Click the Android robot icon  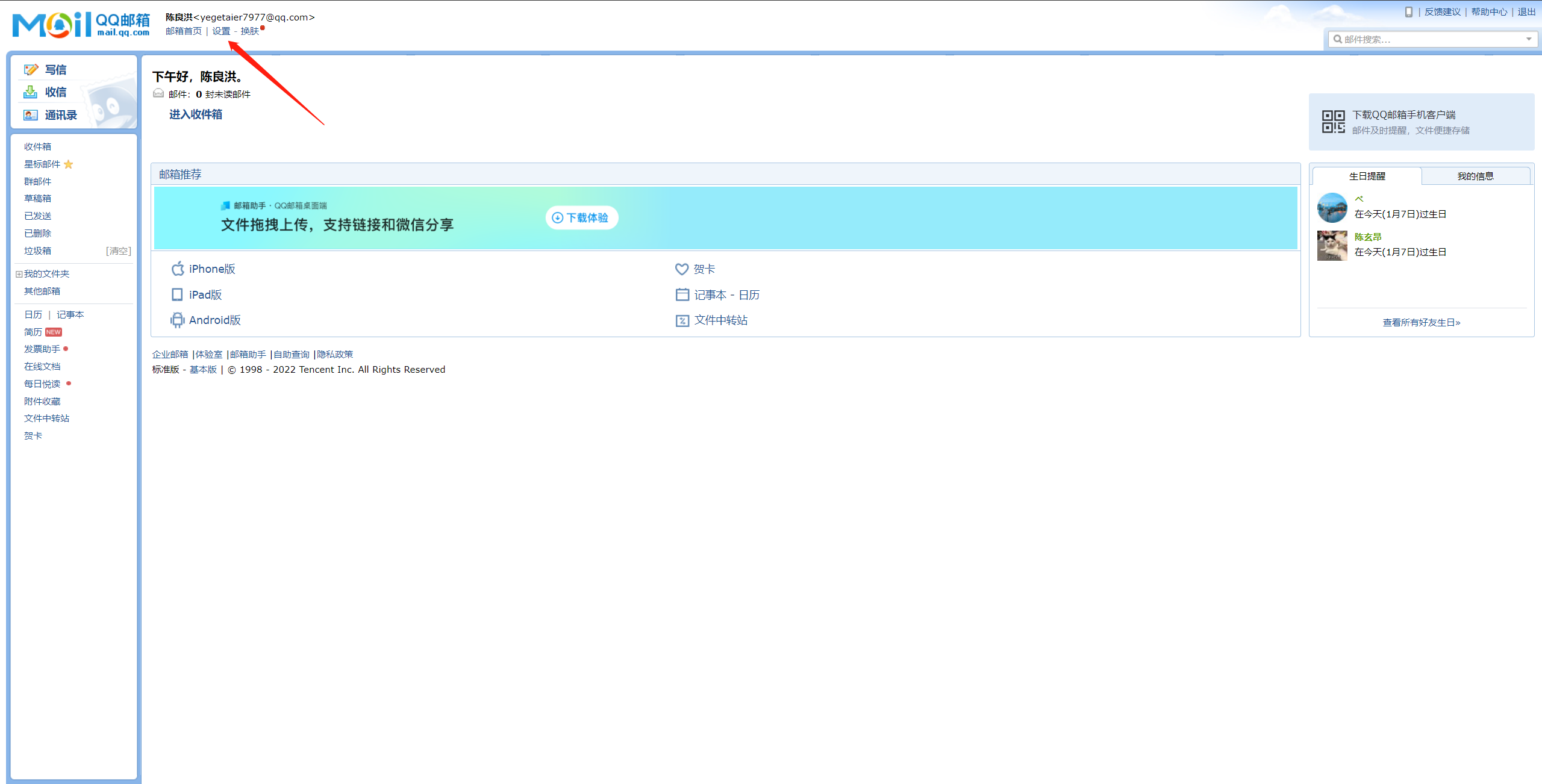click(x=177, y=320)
